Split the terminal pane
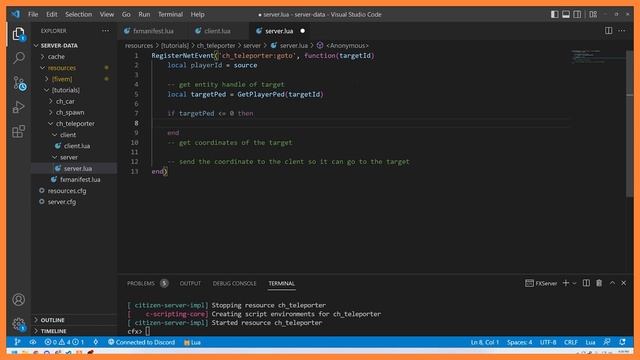Image resolution: width=640 pixels, height=360 pixels. (586, 283)
